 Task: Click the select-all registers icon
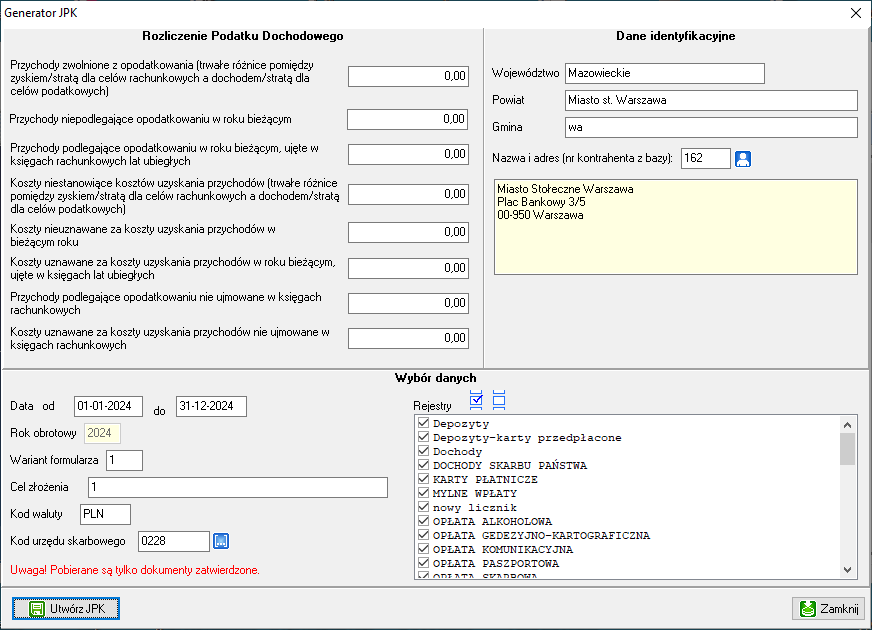(x=476, y=400)
